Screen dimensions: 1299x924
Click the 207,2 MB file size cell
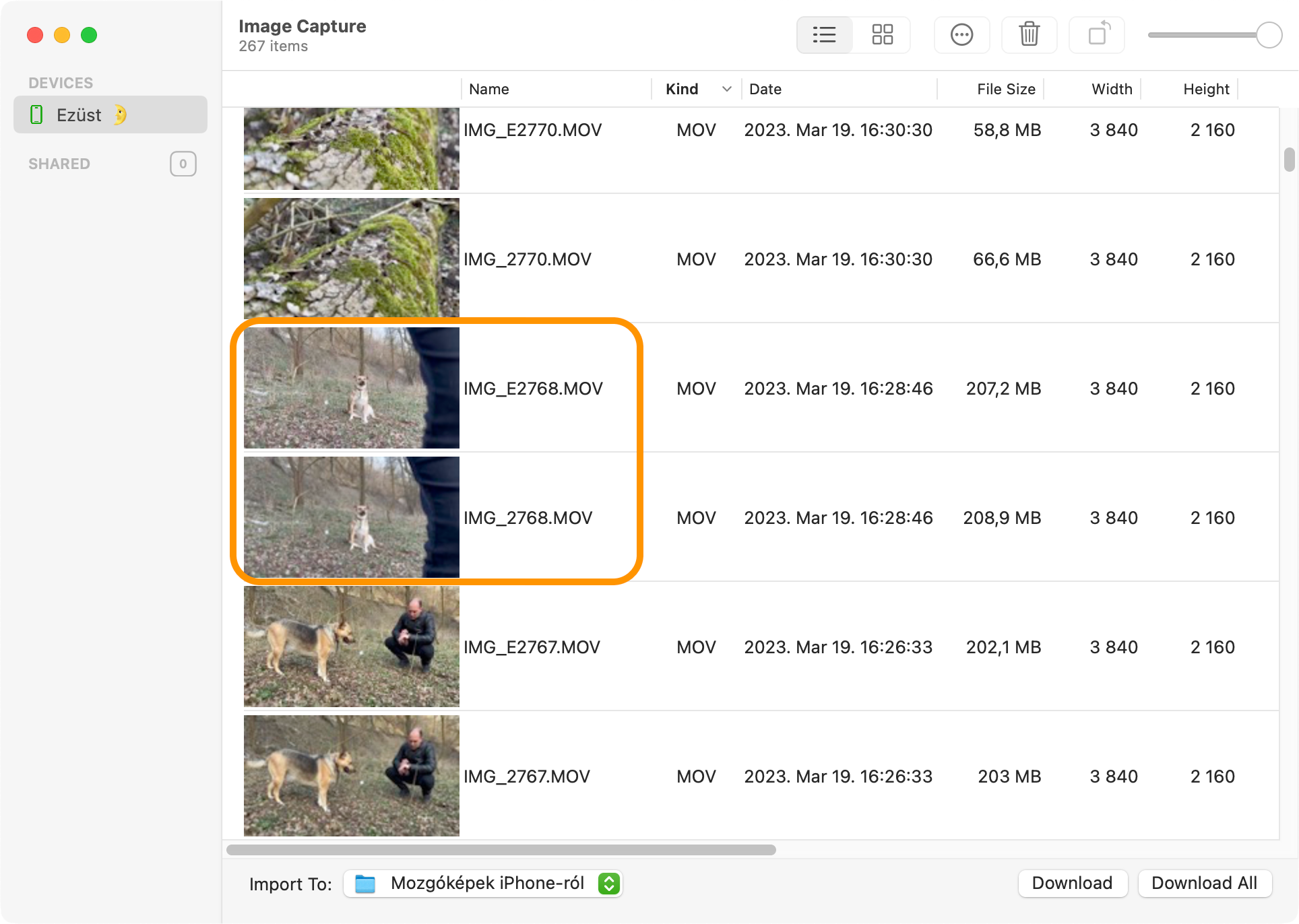click(x=1004, y=389)
